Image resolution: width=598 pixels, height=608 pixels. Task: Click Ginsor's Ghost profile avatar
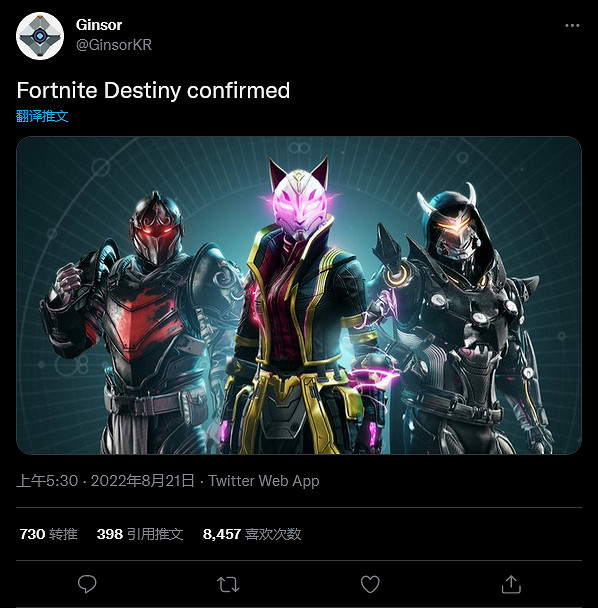click(40, 36)
